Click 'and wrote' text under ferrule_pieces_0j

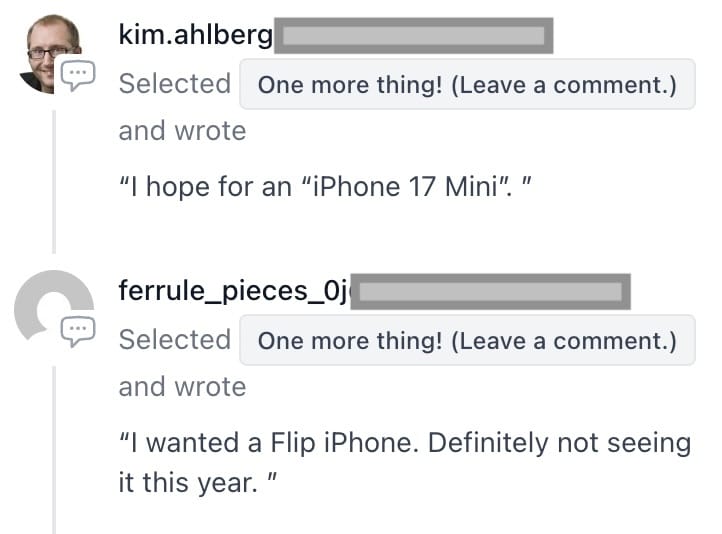(182, 387)
